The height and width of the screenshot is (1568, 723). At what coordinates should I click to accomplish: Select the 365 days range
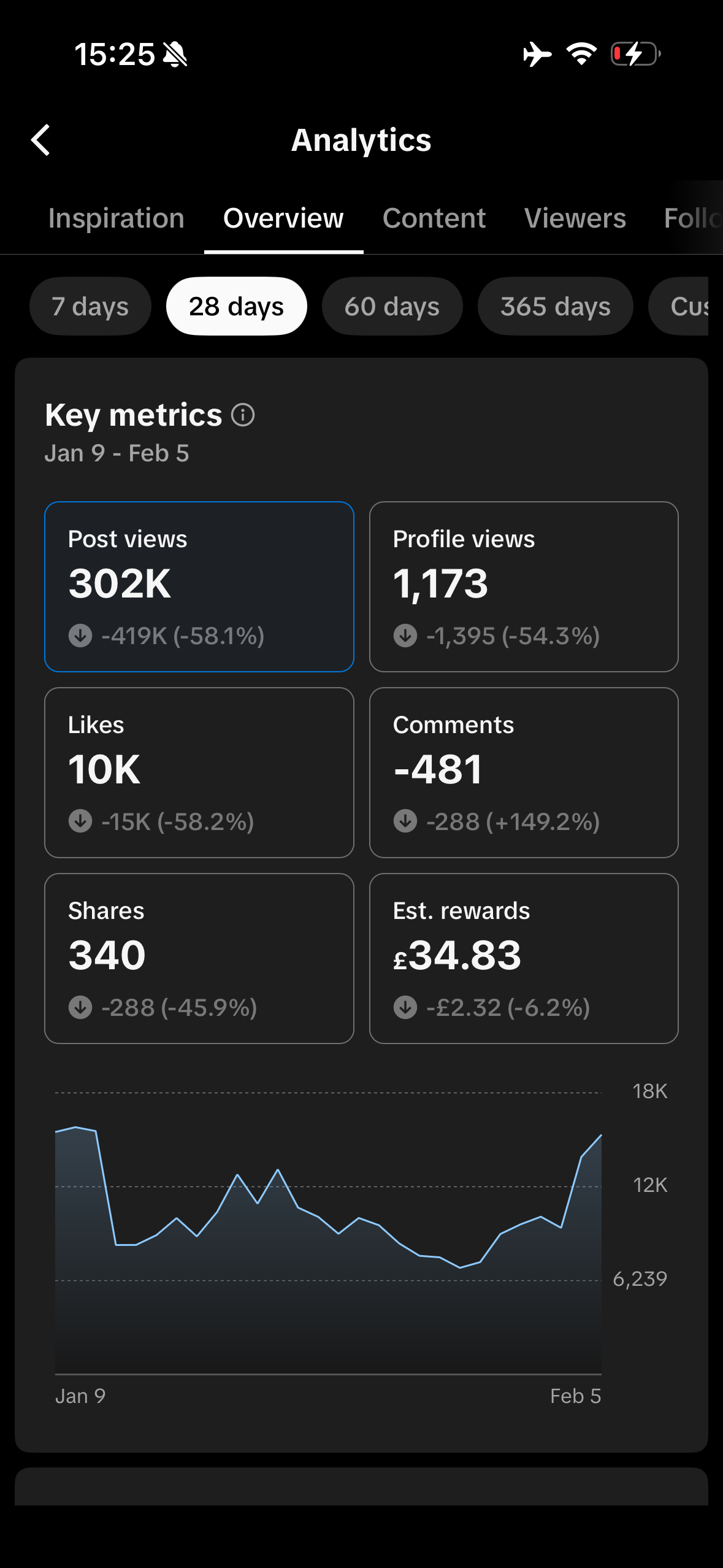tap(555, 306)
